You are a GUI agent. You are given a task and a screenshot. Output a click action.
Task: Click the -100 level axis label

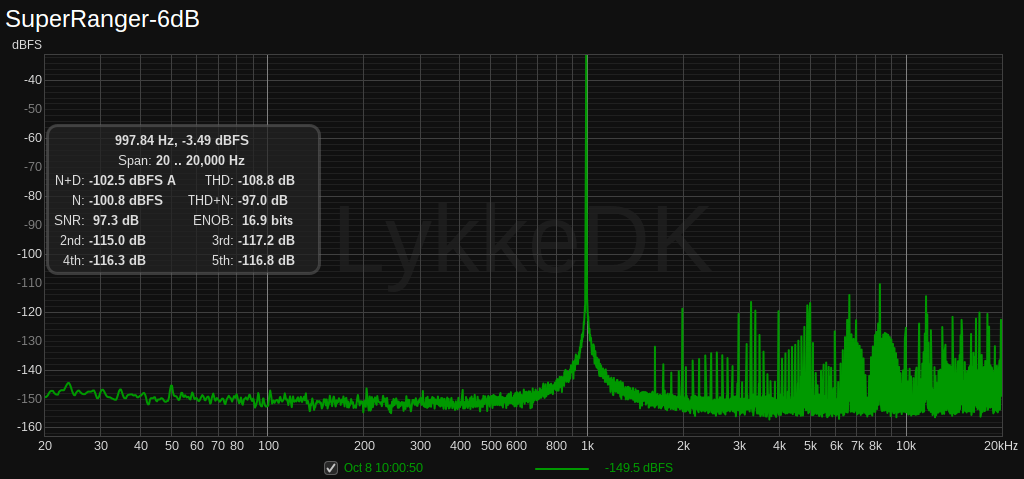click(30, 254)
